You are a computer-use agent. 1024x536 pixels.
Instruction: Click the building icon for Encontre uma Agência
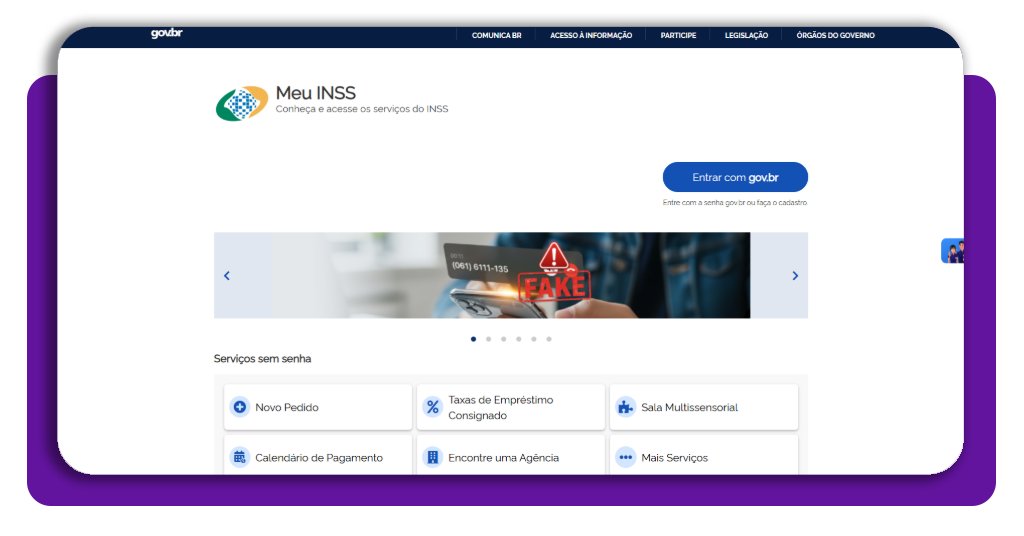432,457
